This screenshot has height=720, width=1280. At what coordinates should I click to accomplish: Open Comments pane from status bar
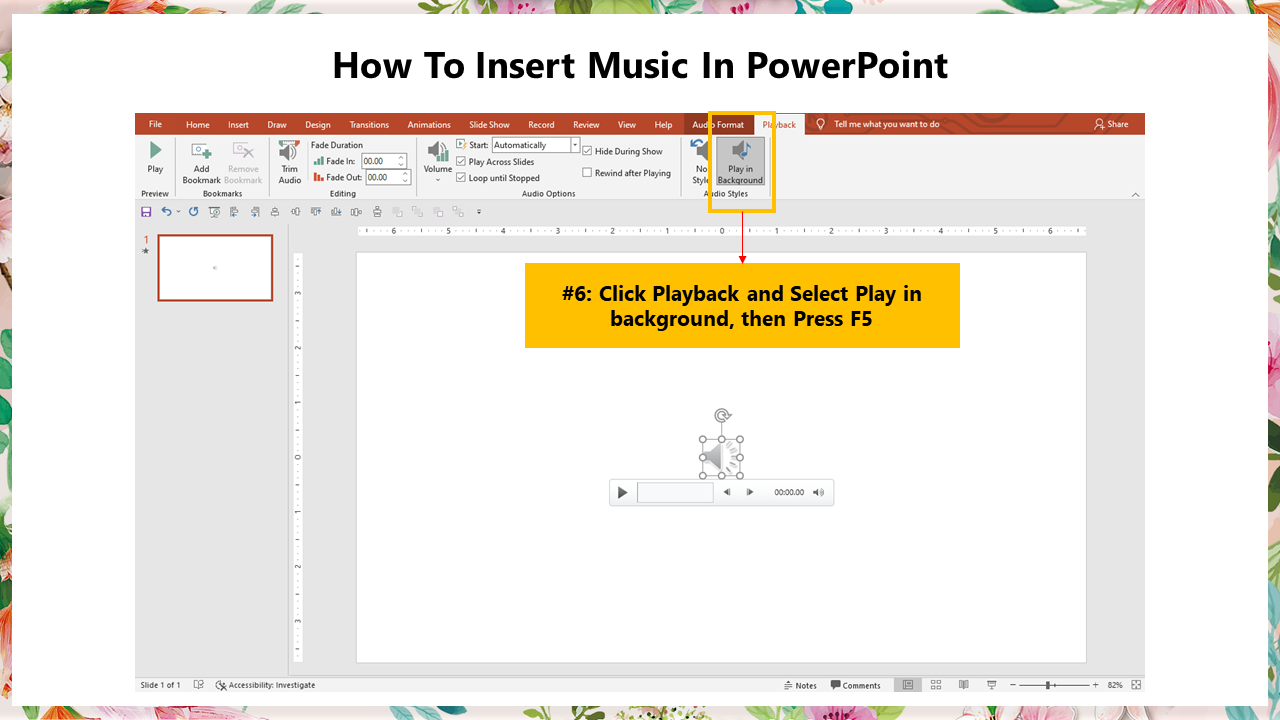[855, 685]
